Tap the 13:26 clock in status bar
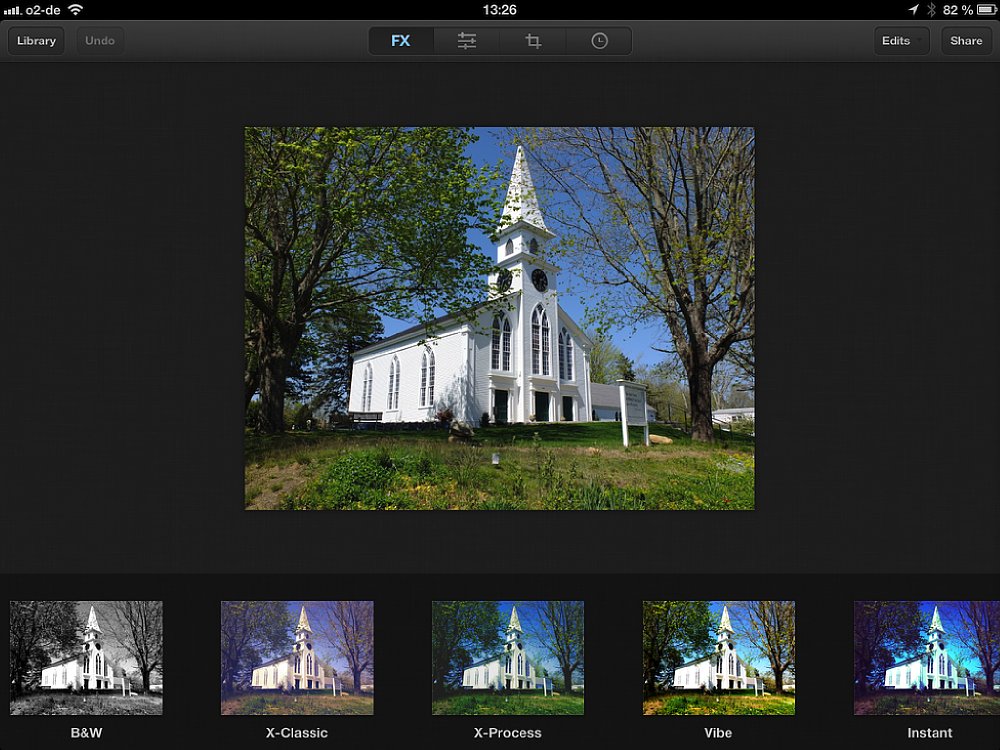Viewport: 1000px width, 750px height. click(x=499, y=9)
